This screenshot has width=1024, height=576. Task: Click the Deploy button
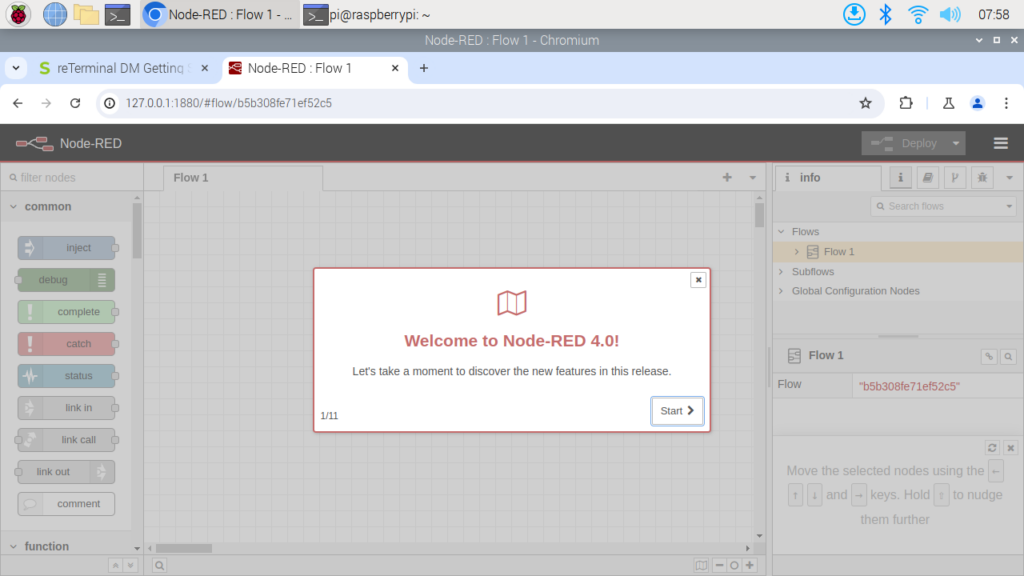tap(904, 144)
